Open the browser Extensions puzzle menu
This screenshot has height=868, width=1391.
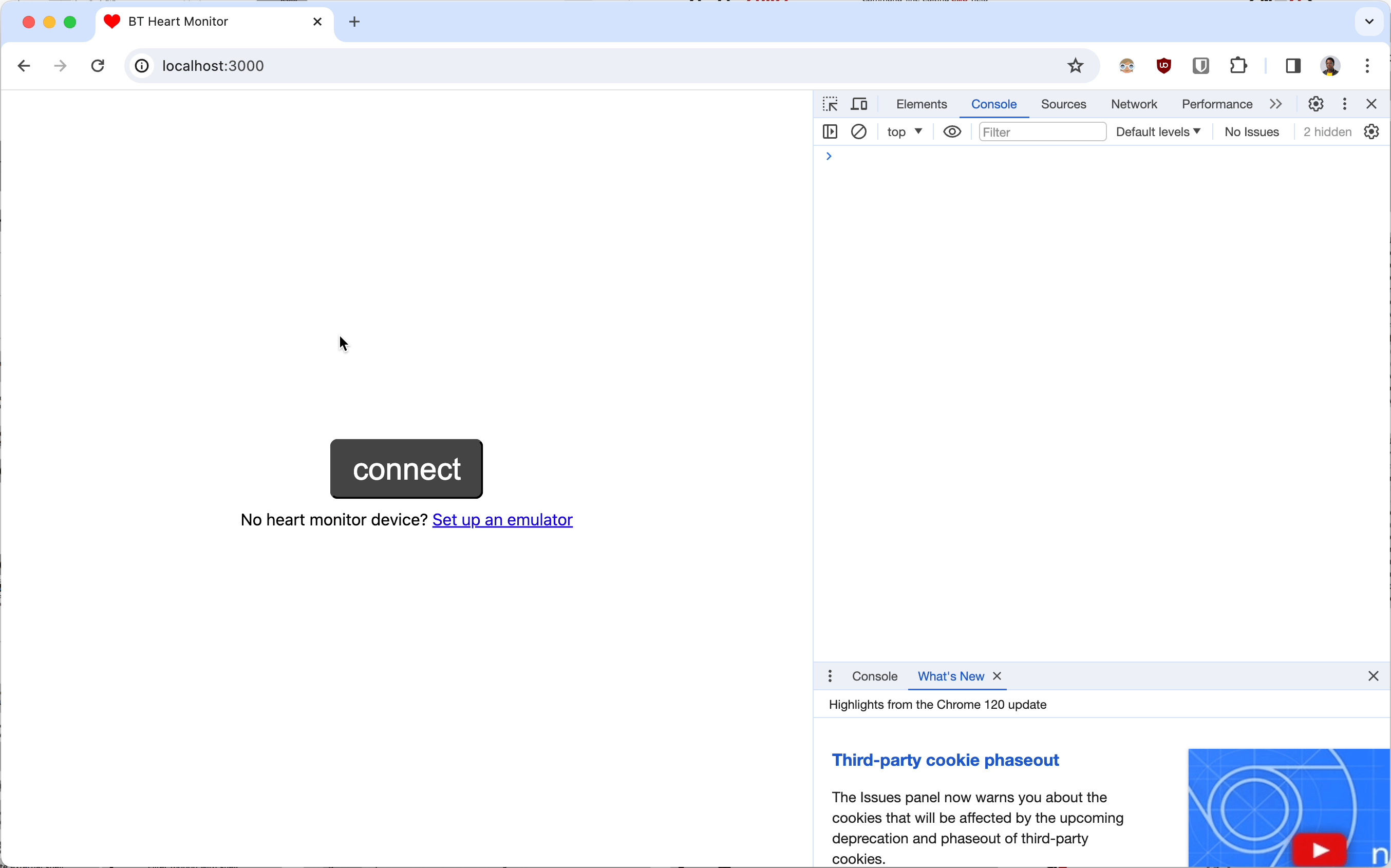point(1238,65)
